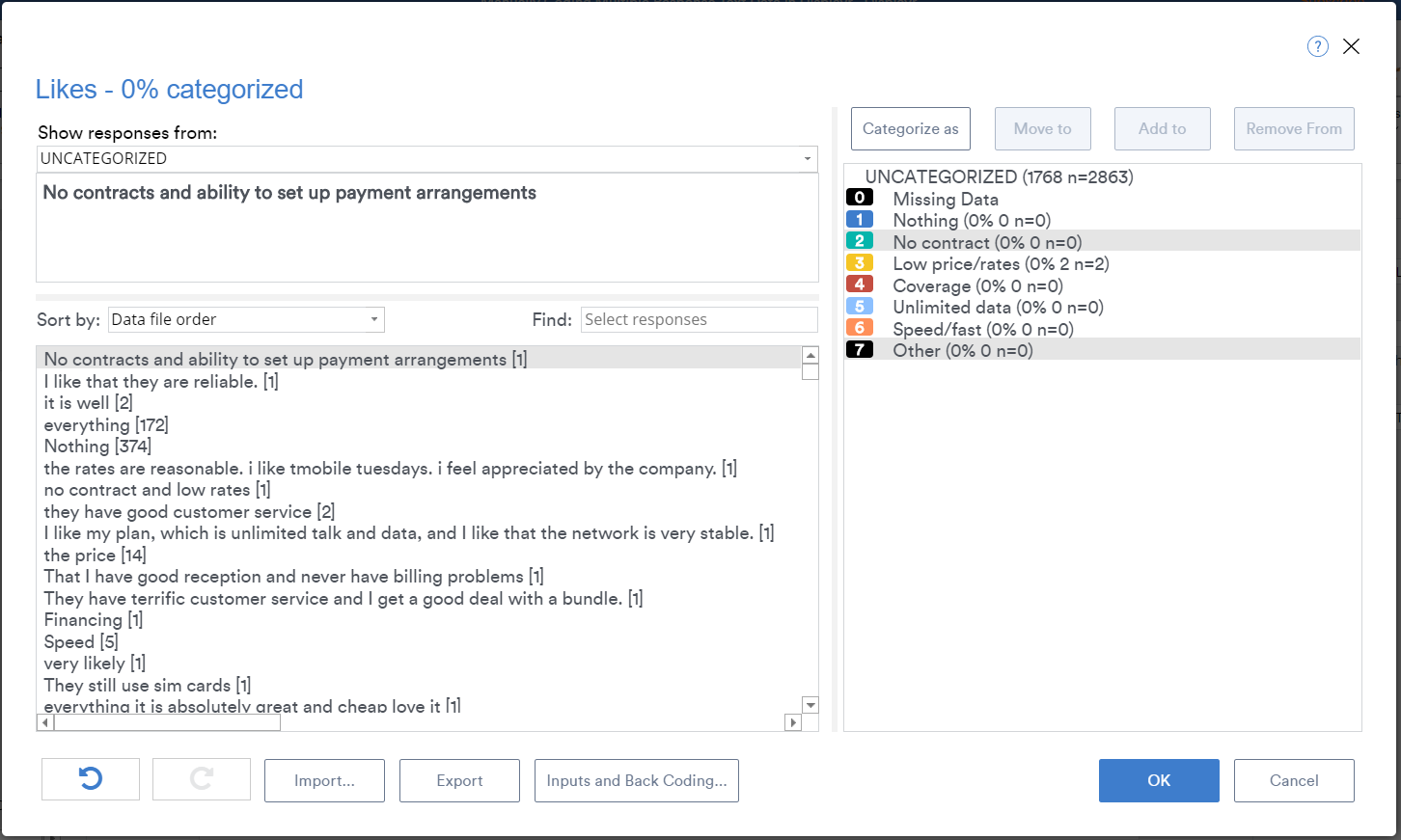Click the Undo arrow icon

coord(90,780)
